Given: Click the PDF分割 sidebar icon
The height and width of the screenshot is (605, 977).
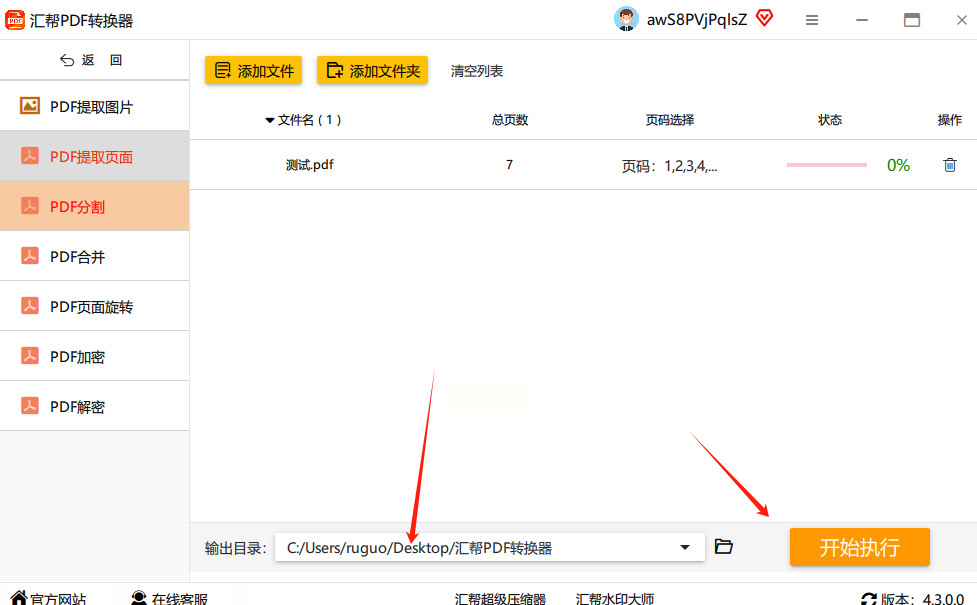Looking at the screenshot, I should (30, 206).
